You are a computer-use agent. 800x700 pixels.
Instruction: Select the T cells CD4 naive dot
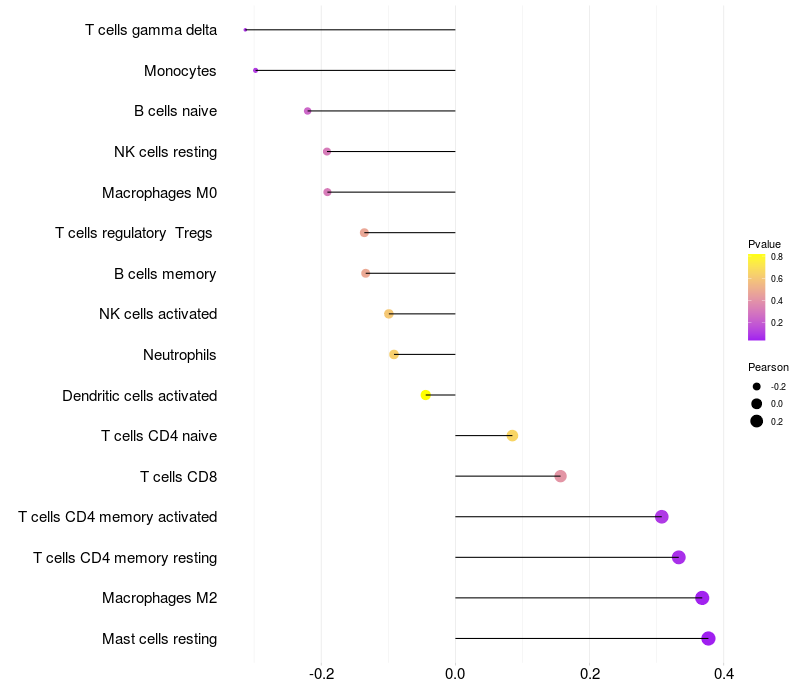point(512,435)
